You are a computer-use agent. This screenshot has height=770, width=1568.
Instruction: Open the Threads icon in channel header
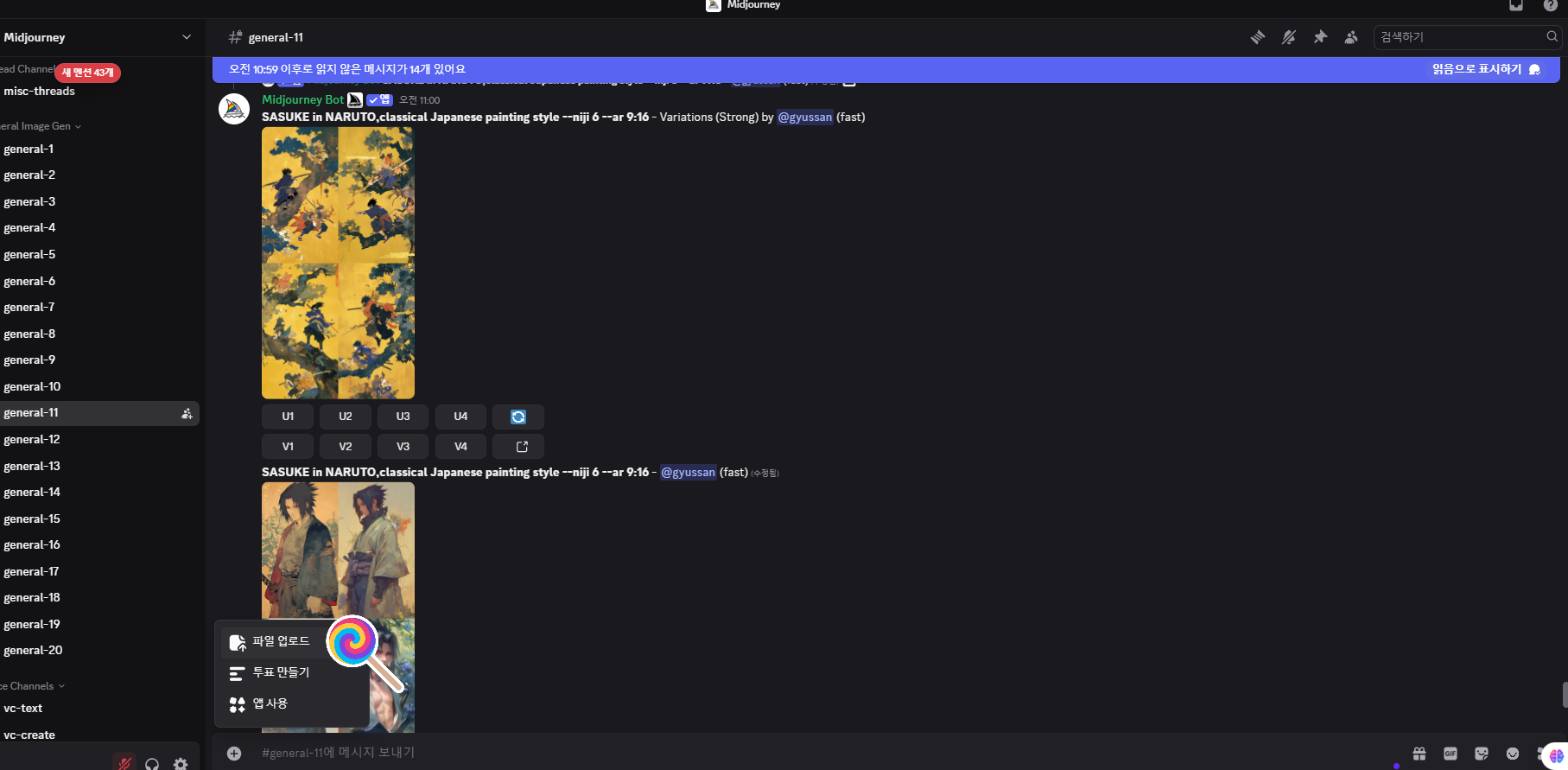click(x=1257, y=37)
